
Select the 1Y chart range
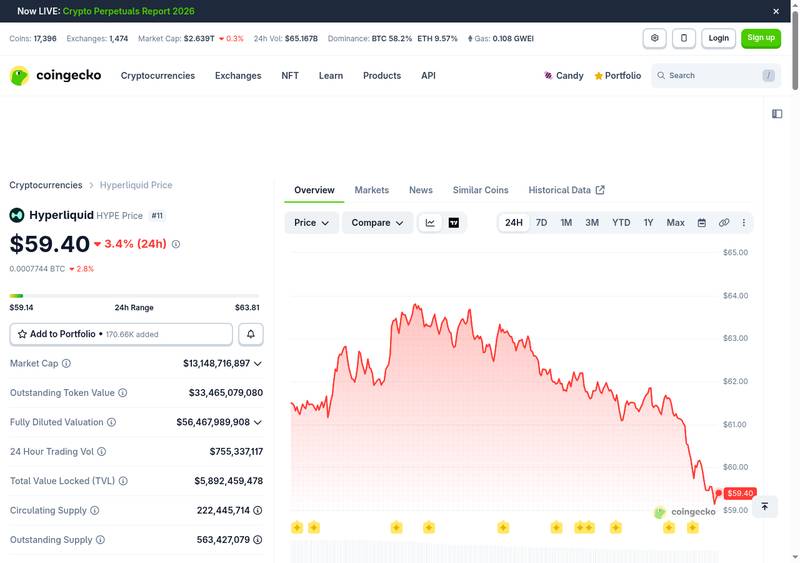[648, 223]
